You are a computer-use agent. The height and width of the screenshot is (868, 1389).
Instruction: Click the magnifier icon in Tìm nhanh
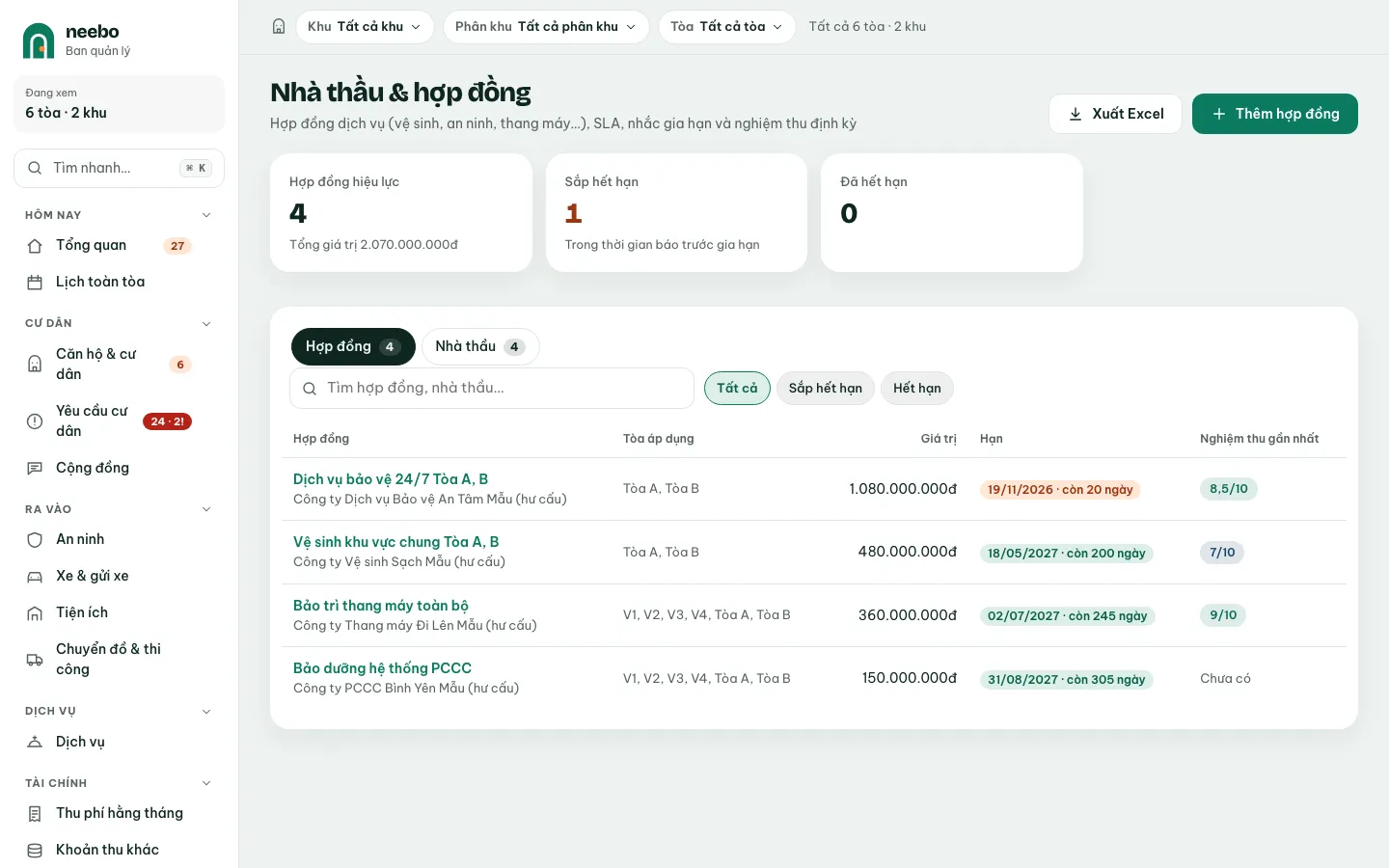(35, 168)
